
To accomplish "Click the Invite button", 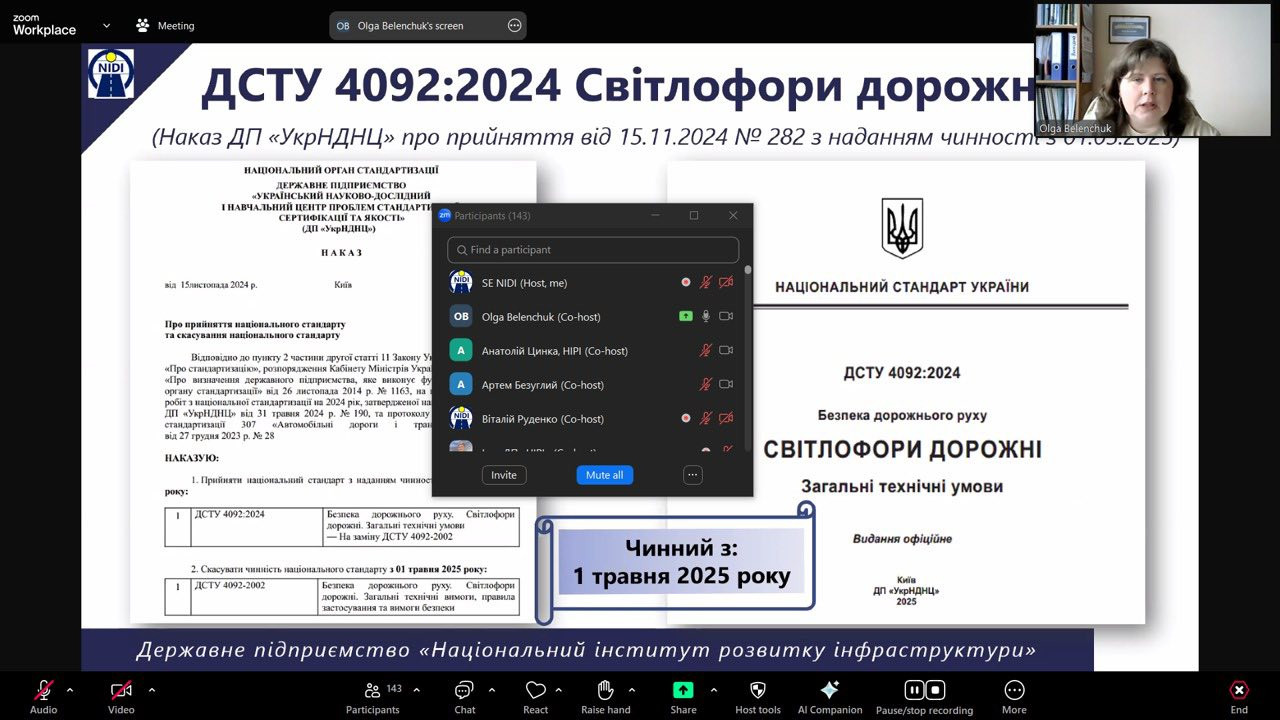I will 504,475.
